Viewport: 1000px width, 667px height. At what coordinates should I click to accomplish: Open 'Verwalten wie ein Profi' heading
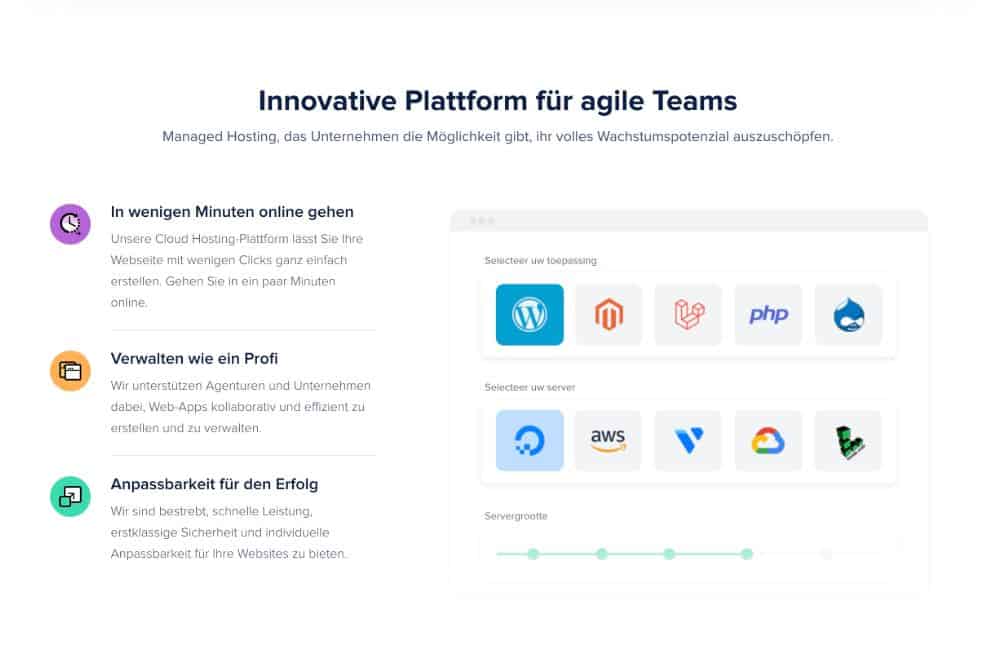195,358
